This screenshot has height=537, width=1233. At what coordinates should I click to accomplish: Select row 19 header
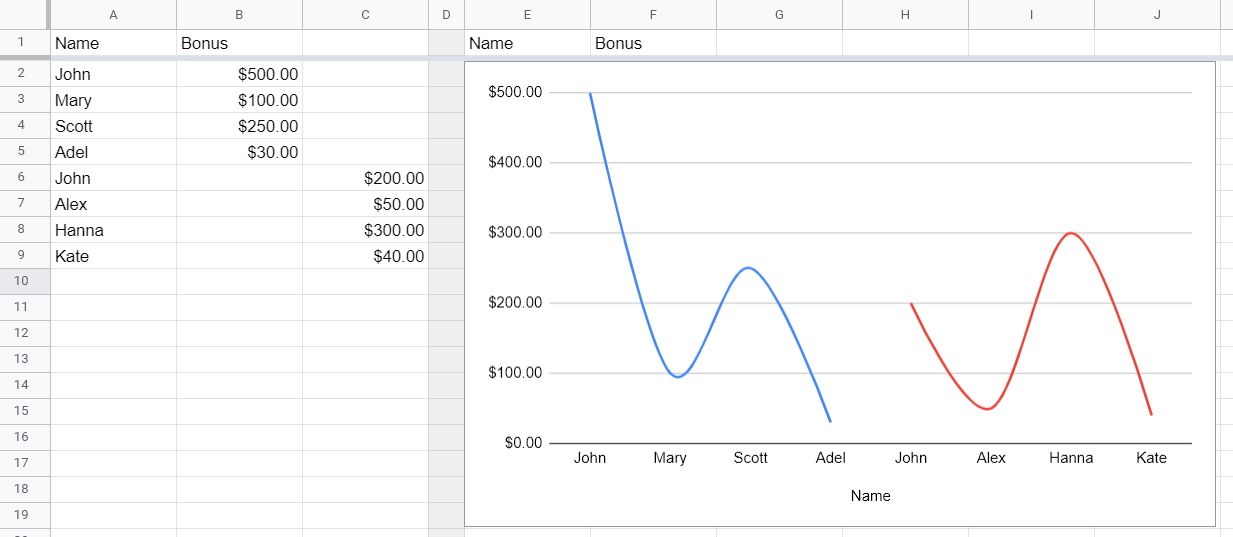coord(25,515)
